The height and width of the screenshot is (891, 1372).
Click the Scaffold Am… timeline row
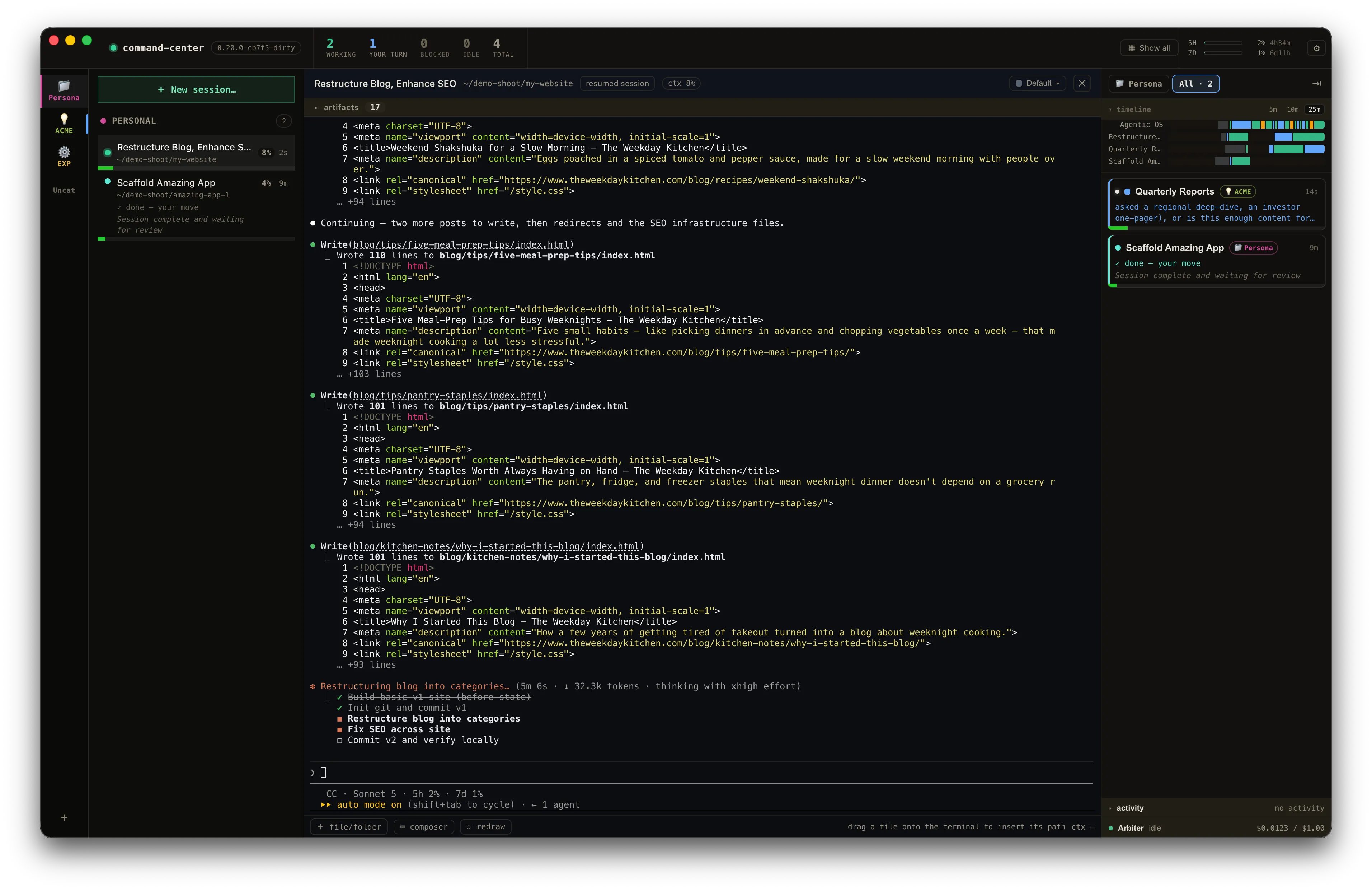pos(1216,161)
